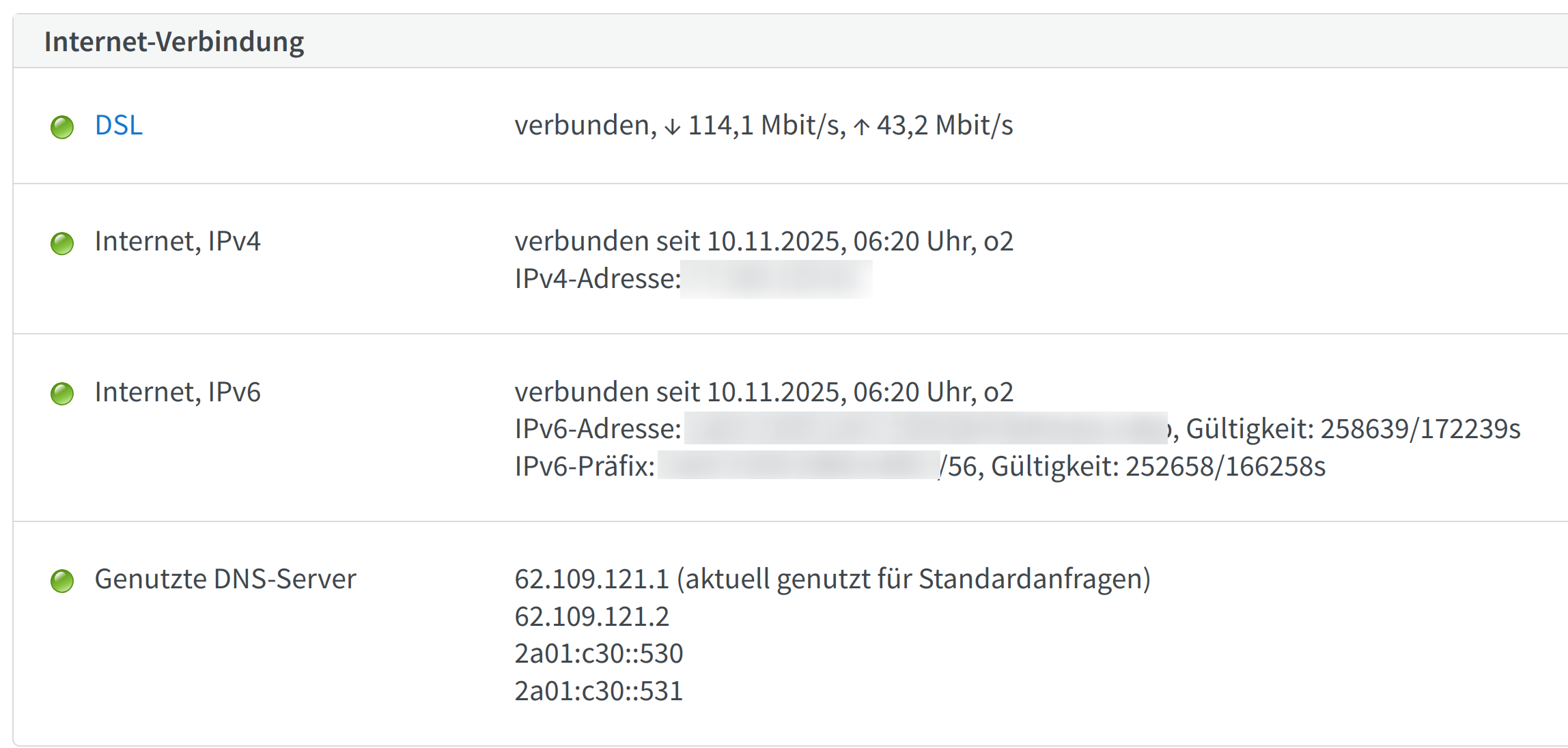Click DNS server entry 62.109.121.1
The image size is (1568, 748).
click(x=591, y=579)
